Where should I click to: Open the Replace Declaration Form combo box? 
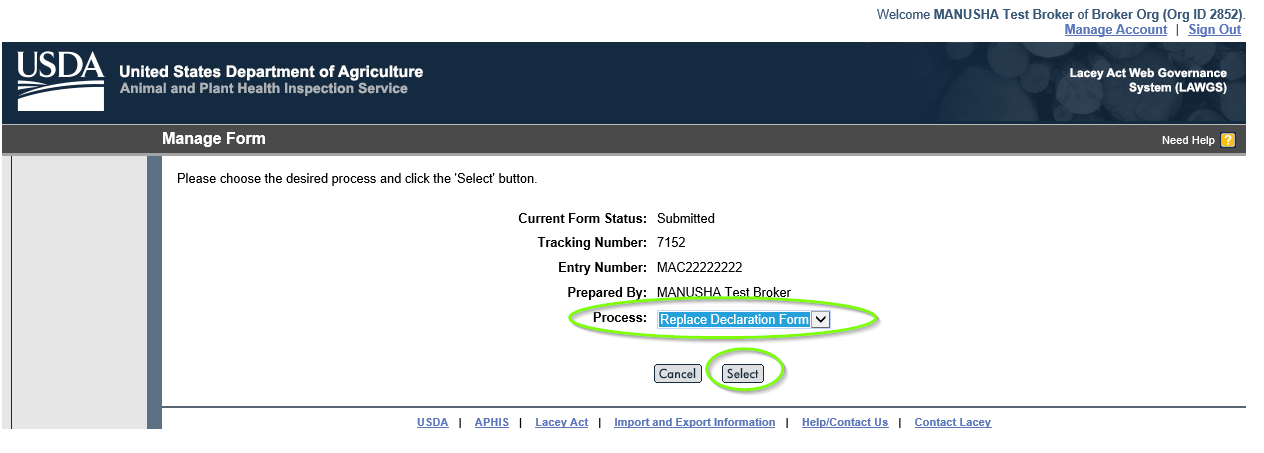click(x=744, y=319)
